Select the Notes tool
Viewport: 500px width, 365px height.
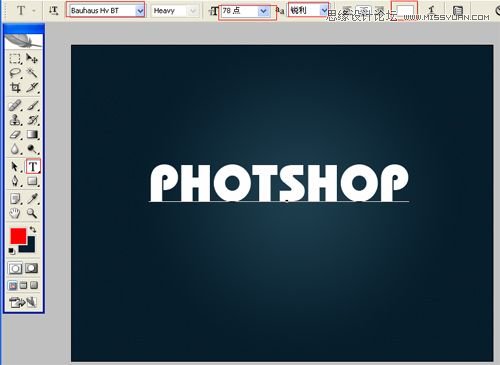pos(15,199)
